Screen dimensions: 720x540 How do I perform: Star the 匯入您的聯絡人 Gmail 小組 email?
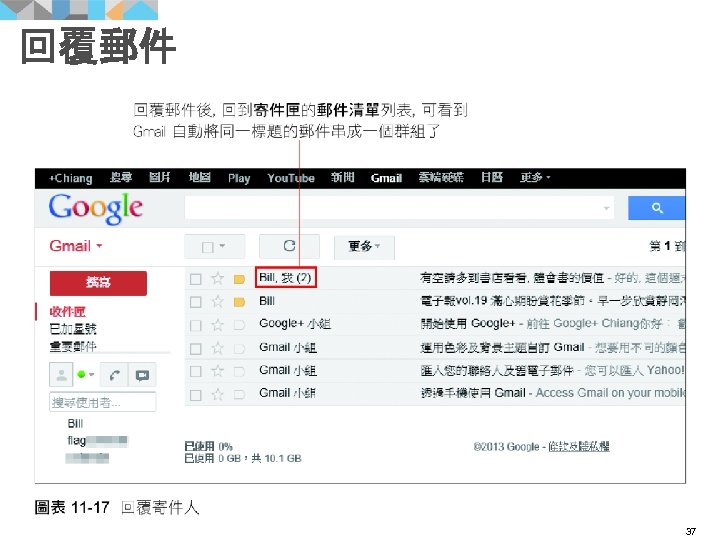(218, 371)
